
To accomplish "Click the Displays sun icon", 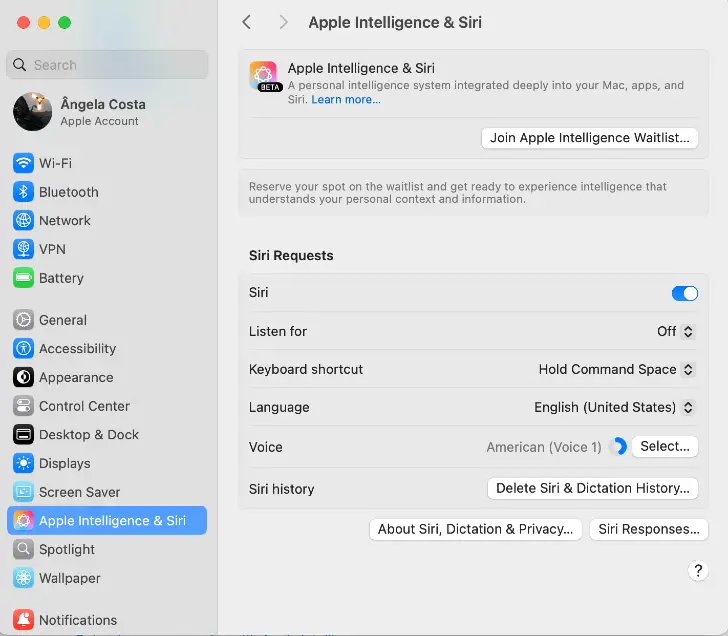I will 23,463.
